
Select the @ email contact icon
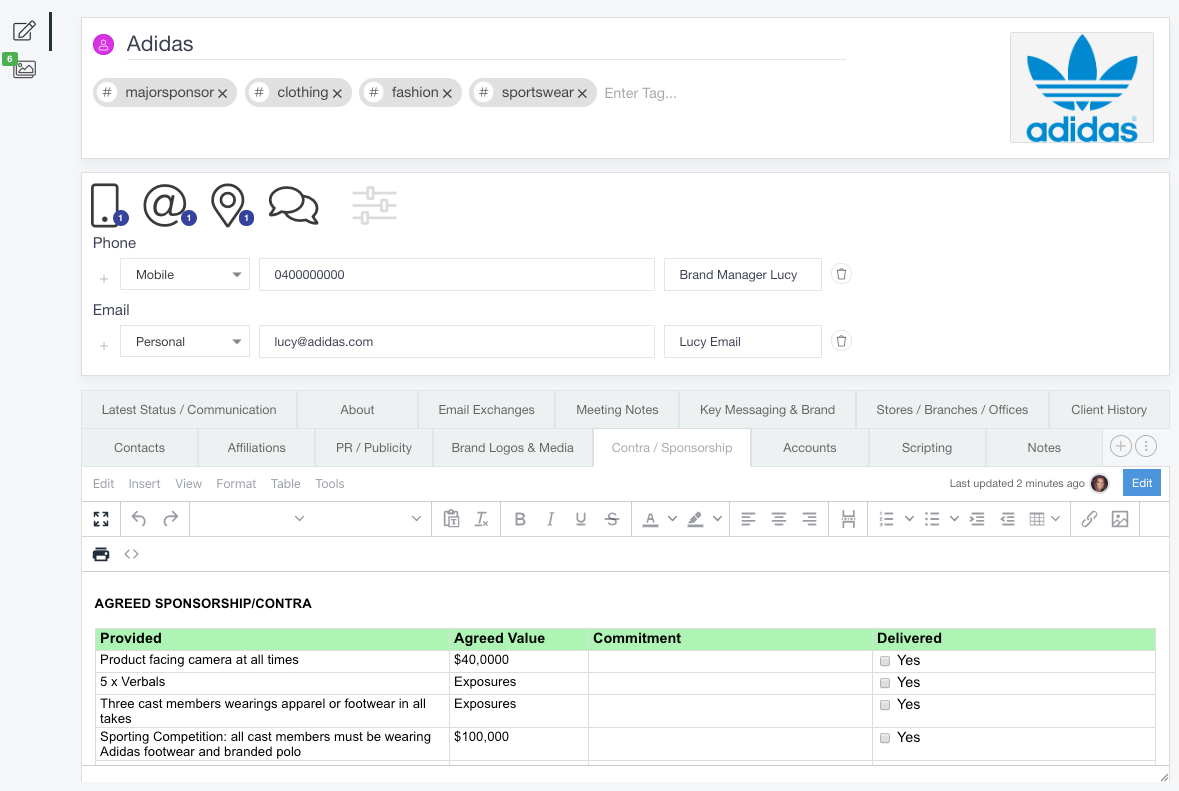(x=165, y=205)
